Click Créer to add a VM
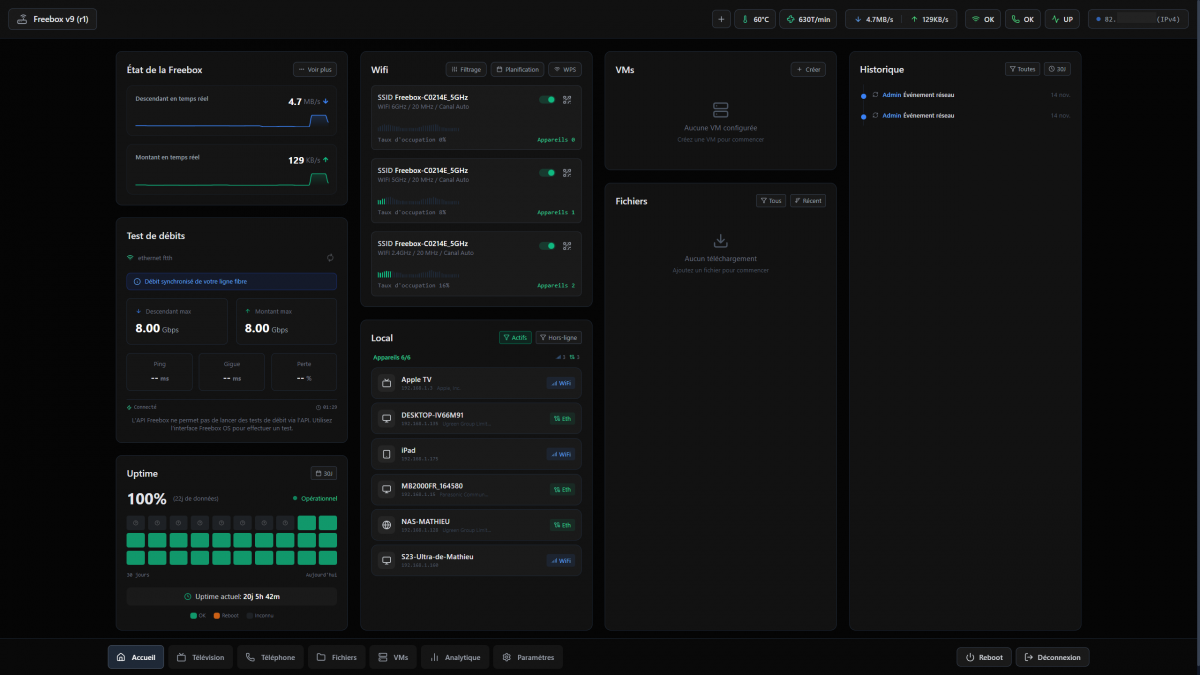This screenshot has width=1200, height=675. (x=808, y=70)
